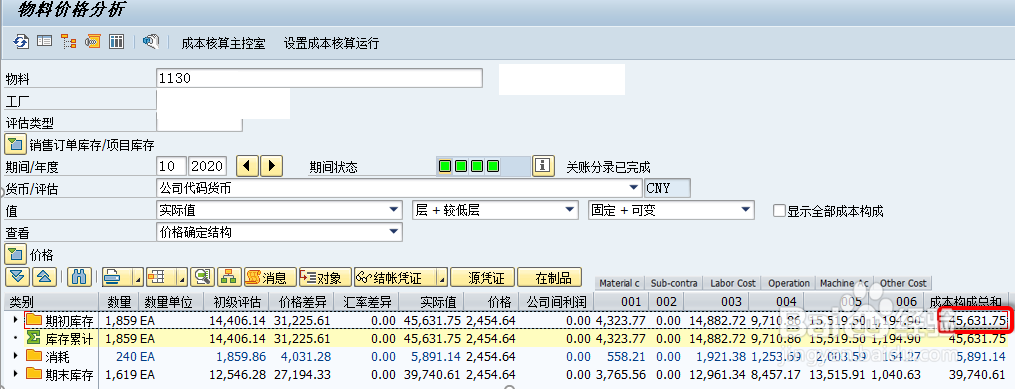Click the column table settings icon
Image resolution: width=1015 pixels, height=389 pixels.
point(117,42)
